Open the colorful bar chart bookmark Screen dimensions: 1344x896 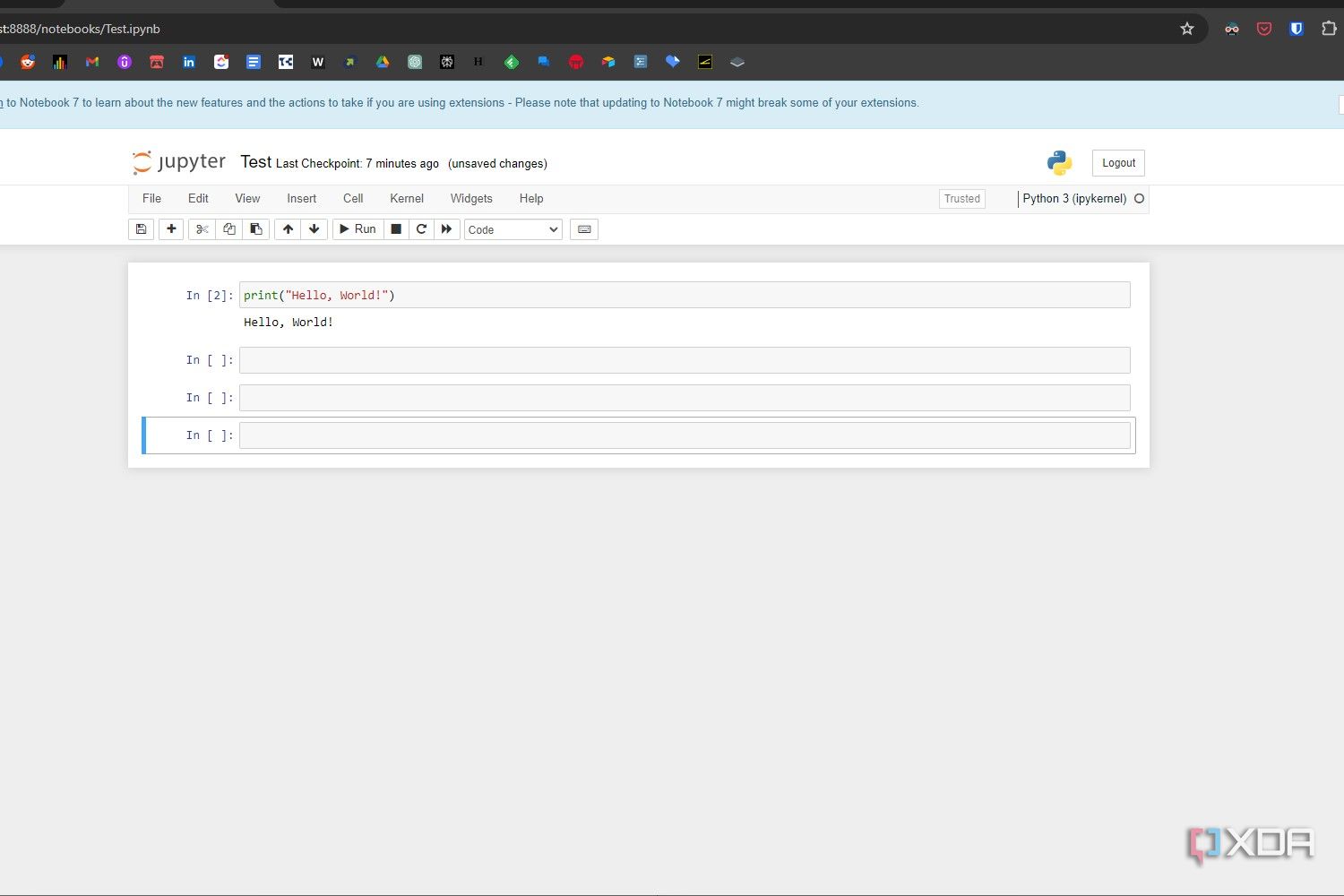[60, 62]
